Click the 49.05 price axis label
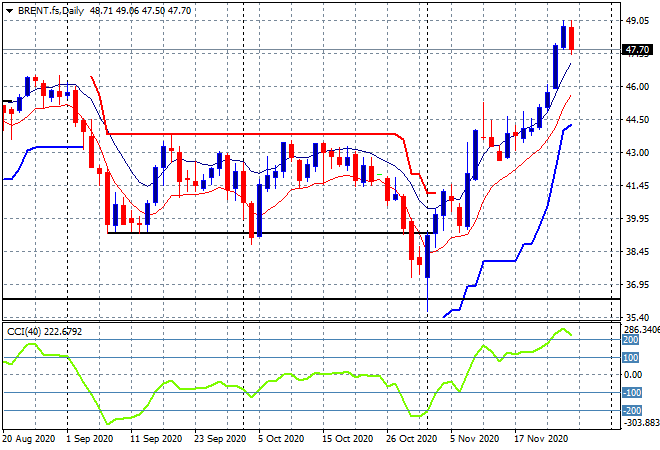The image size is (660, 450). pyautogui.click(x=637, y=21)
